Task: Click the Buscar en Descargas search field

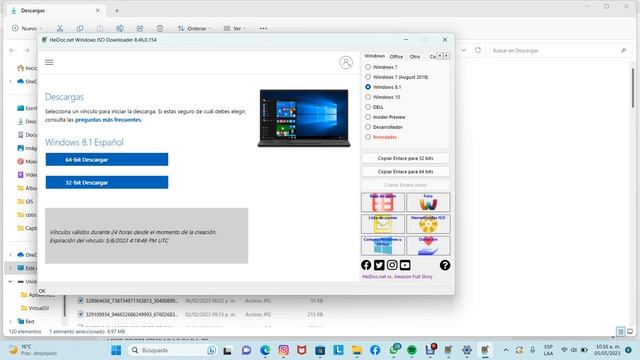Action: [x=559, y=51]
